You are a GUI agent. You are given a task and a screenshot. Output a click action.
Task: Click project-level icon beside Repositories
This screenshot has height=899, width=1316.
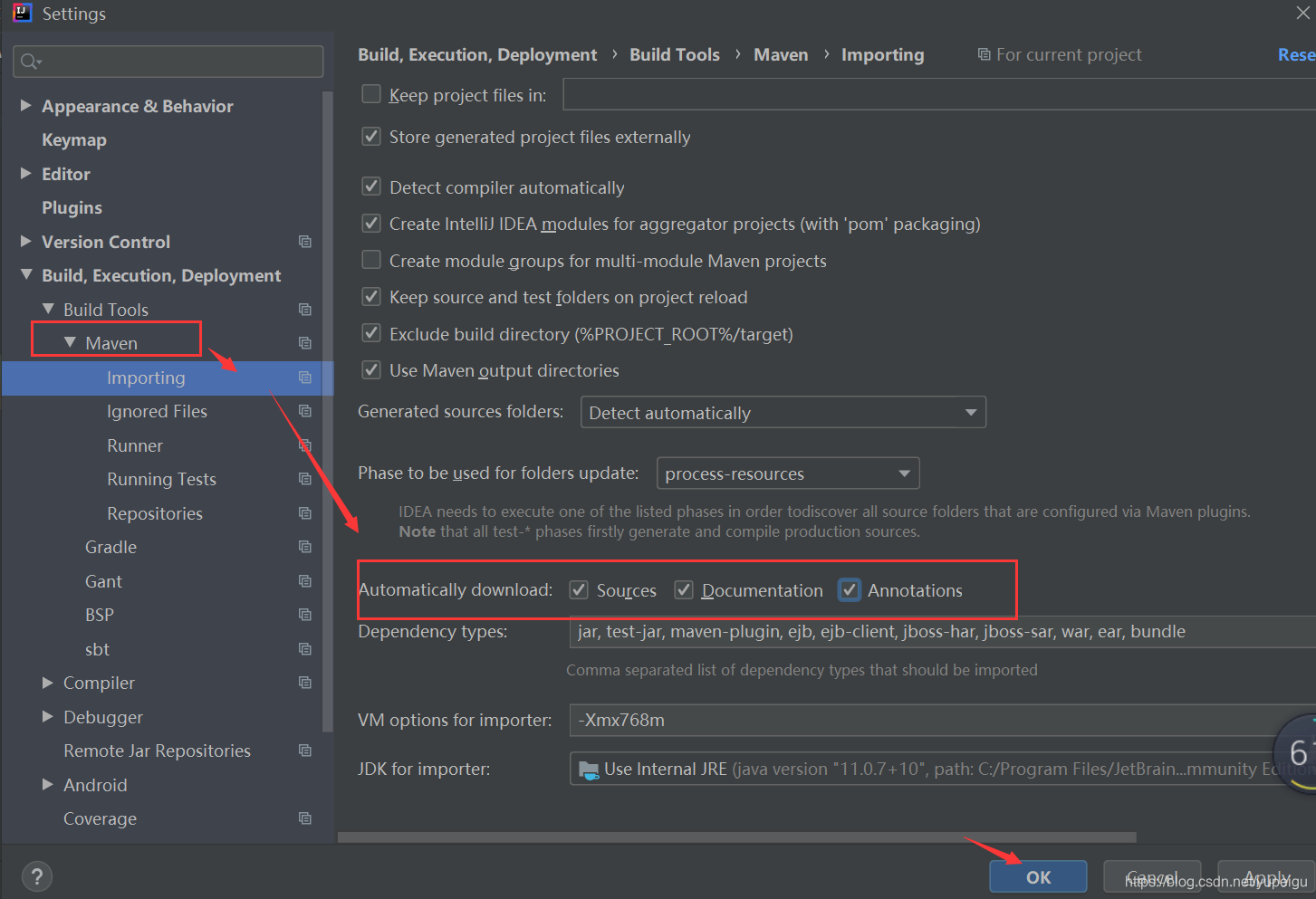(x=305, y=513)
